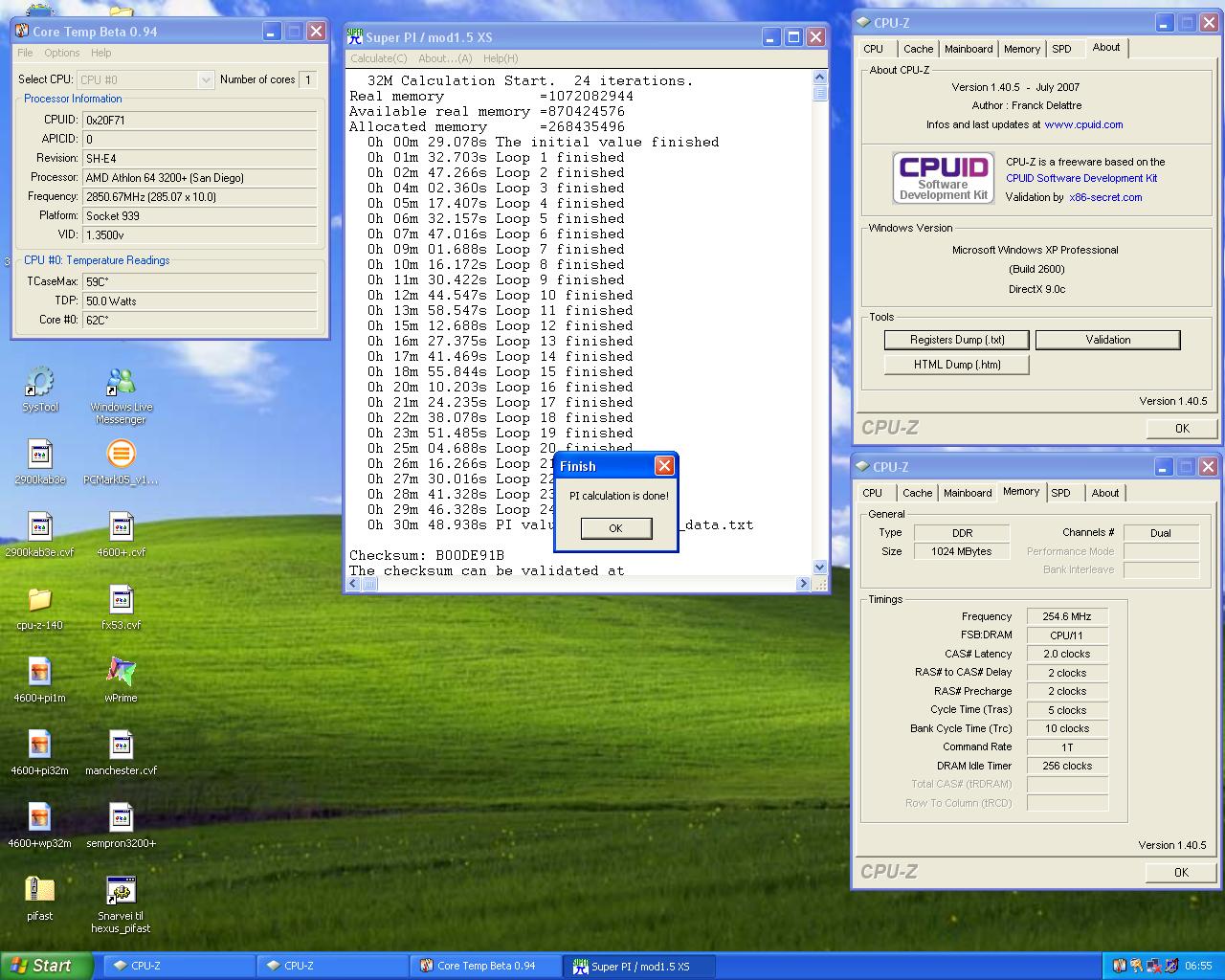This screenshot has width=1225, height=980.
Task: Switch to Cache tab in top CPU-Z
Action: point(918,49)
